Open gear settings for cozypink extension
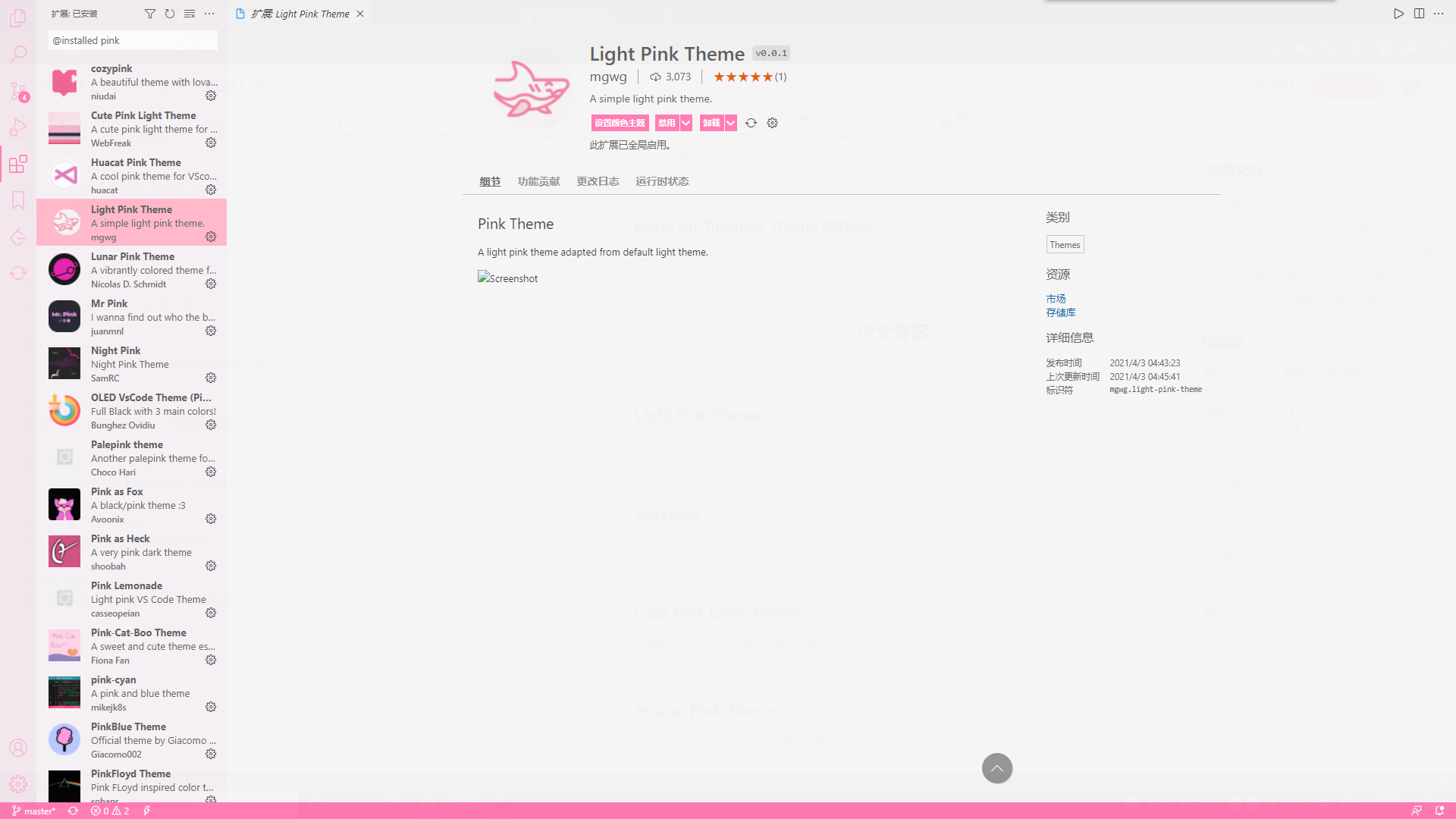 pos(211,96)
